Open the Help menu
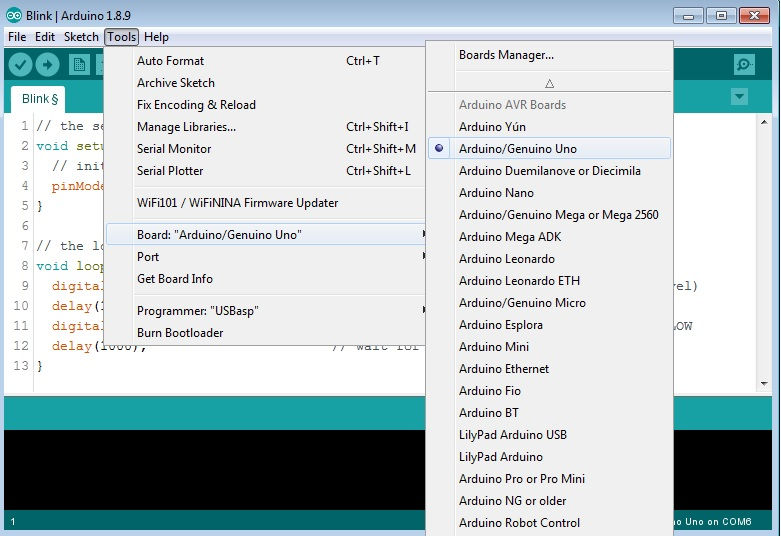 [x=156, y=37]
